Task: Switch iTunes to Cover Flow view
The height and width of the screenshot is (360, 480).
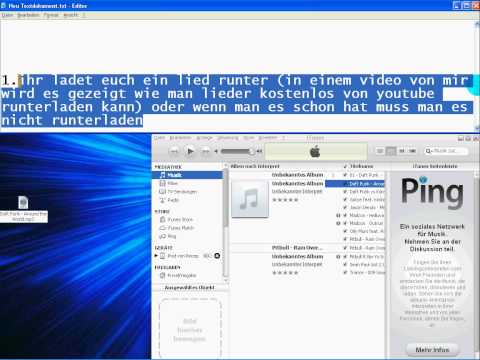Action: click(412, 151)
